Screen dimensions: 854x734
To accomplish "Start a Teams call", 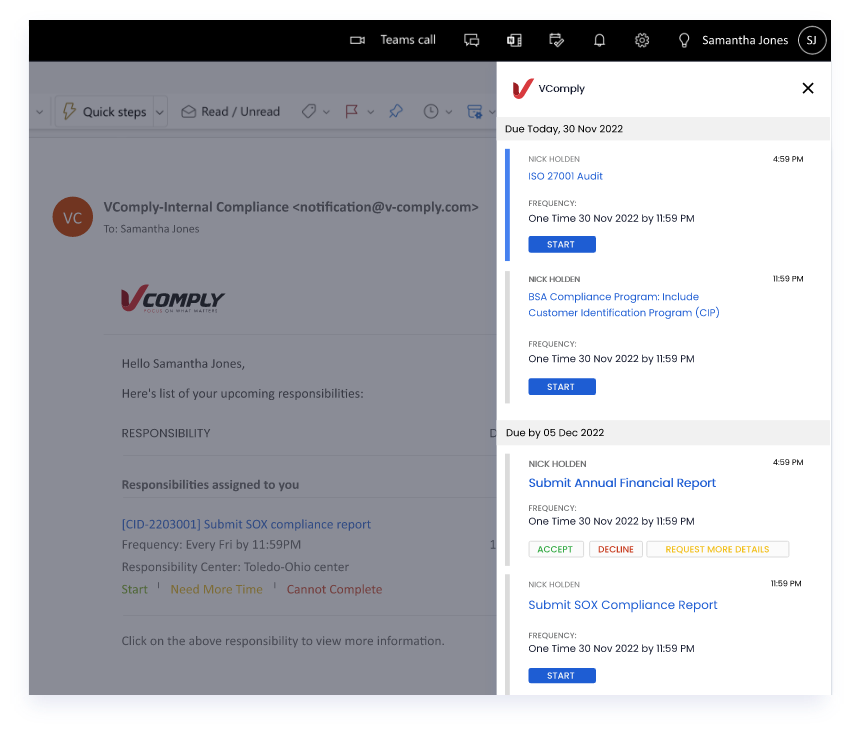I will pos(407,40).
